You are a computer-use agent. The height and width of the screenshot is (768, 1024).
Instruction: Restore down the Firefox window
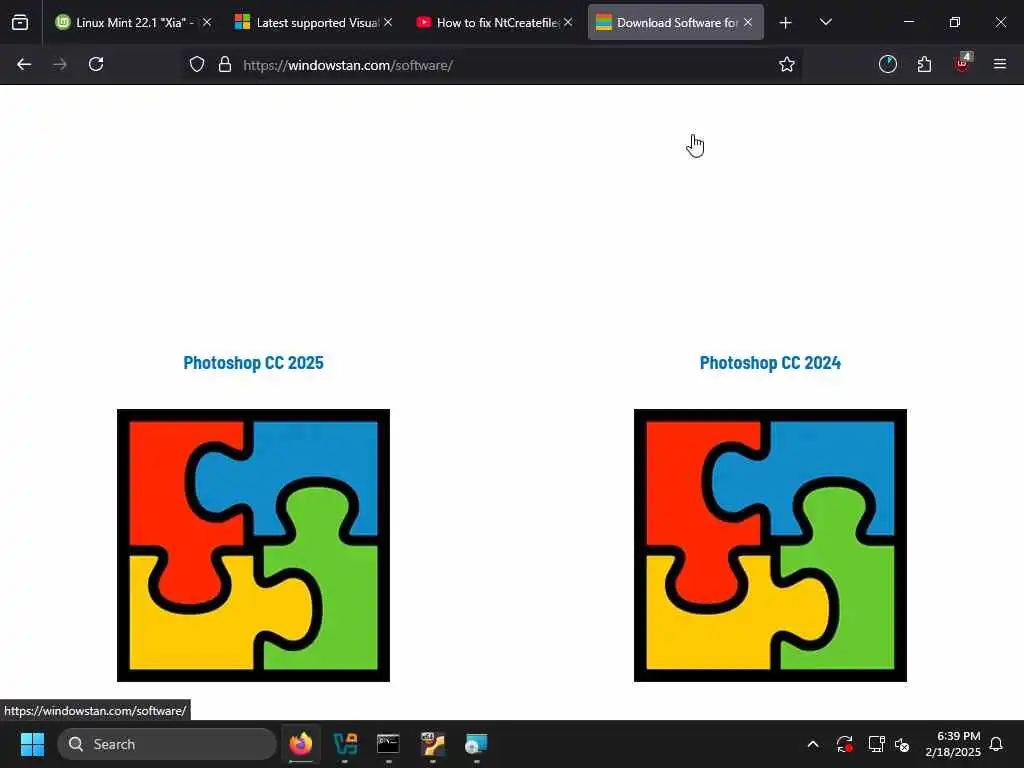[x=955, y=22]
